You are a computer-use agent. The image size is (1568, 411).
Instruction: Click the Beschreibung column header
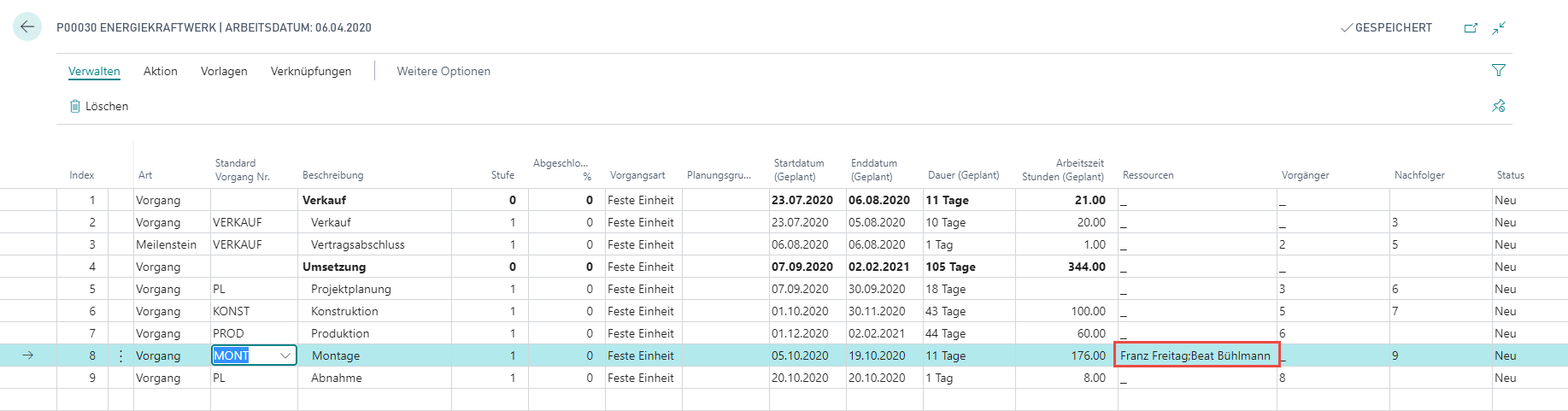[332, 175]
